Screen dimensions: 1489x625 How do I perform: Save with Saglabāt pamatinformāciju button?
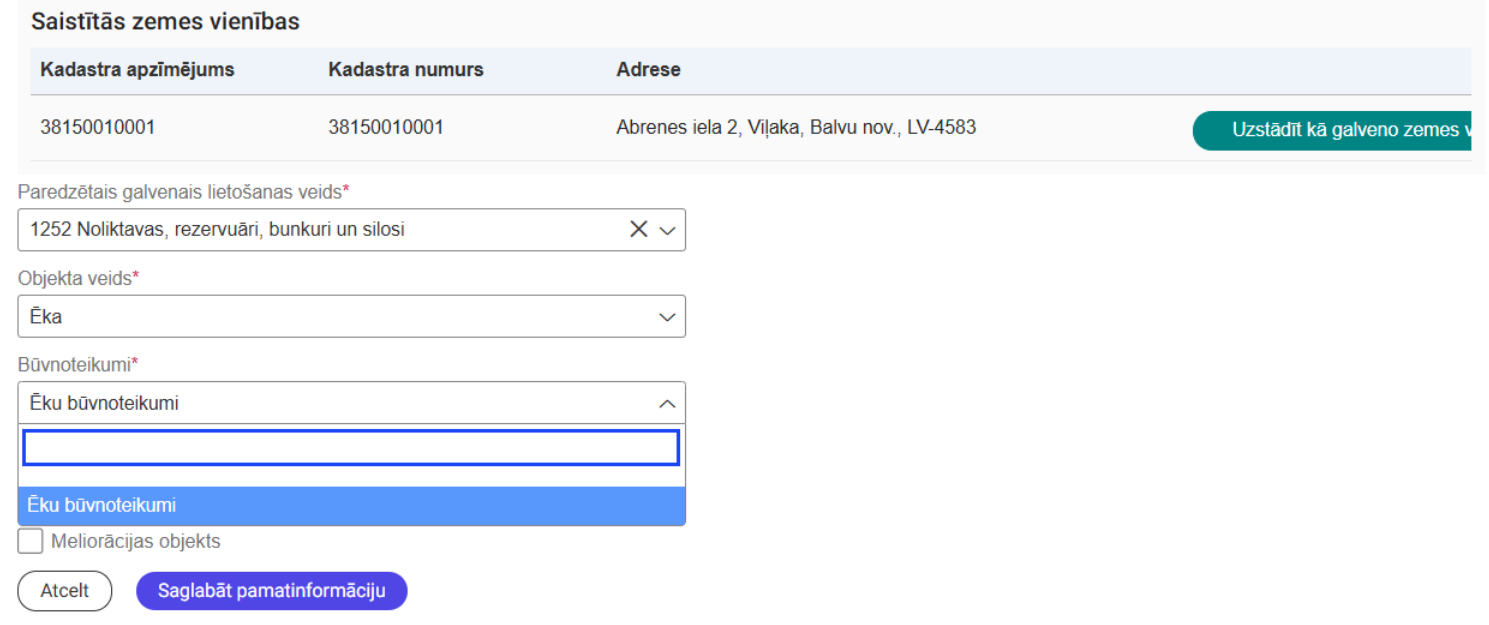[271, 591]
